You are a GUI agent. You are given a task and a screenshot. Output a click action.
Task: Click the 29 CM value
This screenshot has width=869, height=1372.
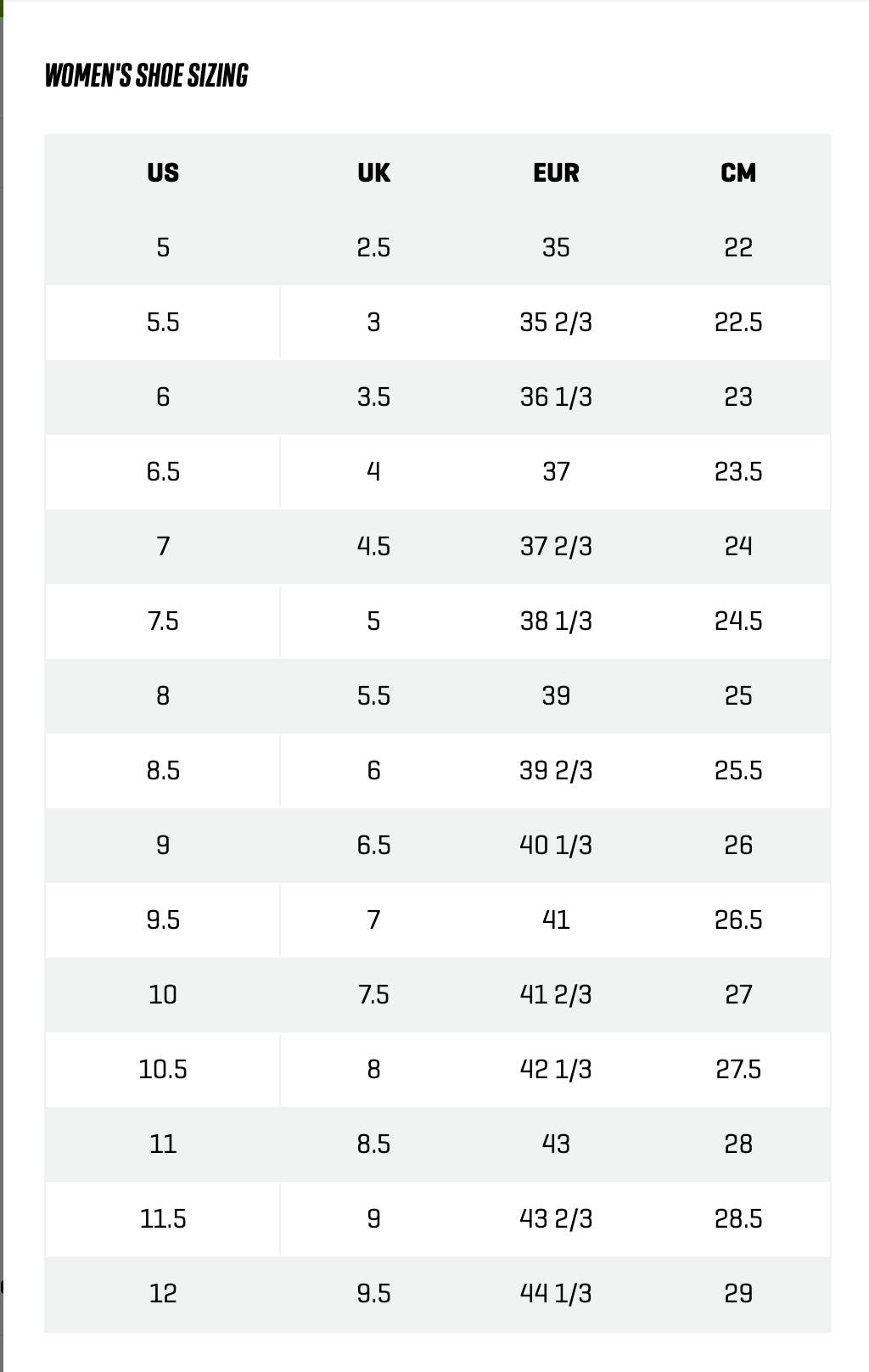[x=738, y=1294]
